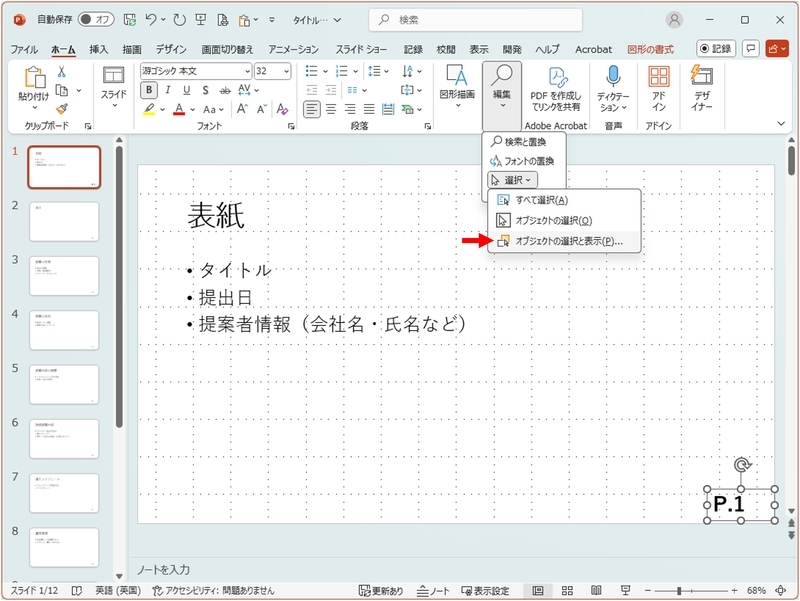This screenshot has height=601, width=800.
Task: Click the 記録 record button
Action: (716, 48)
